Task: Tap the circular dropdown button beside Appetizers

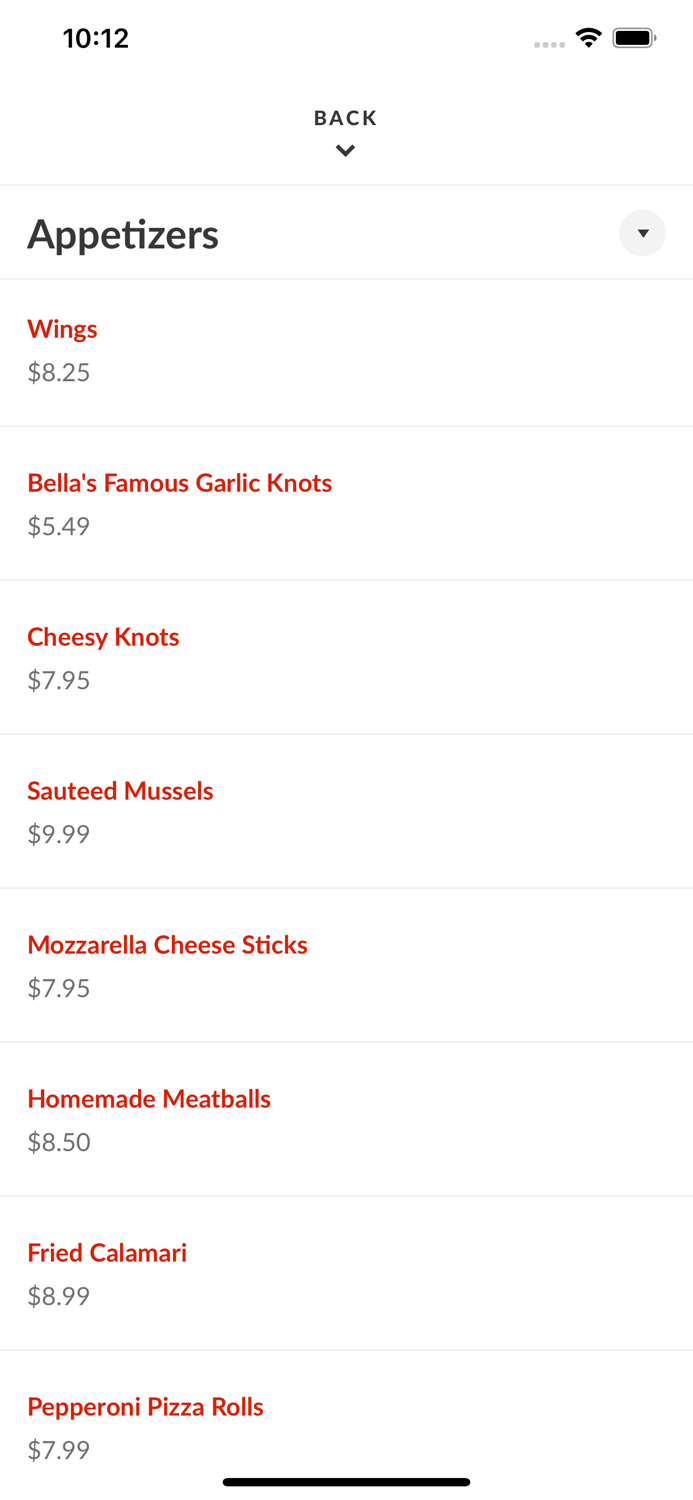Action: 642,233
